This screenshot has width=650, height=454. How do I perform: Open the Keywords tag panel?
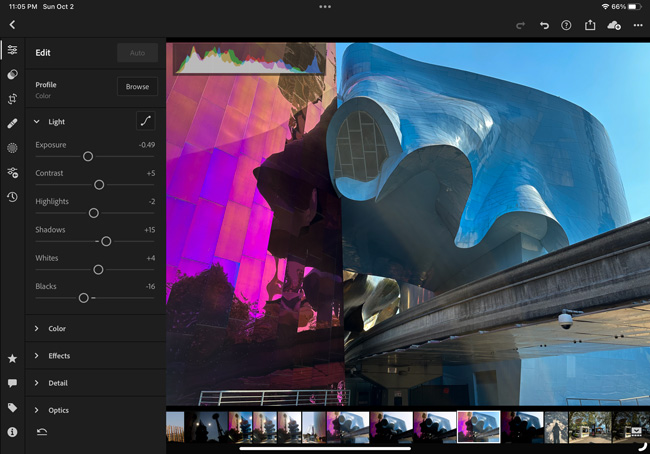(x=12, y=407)
